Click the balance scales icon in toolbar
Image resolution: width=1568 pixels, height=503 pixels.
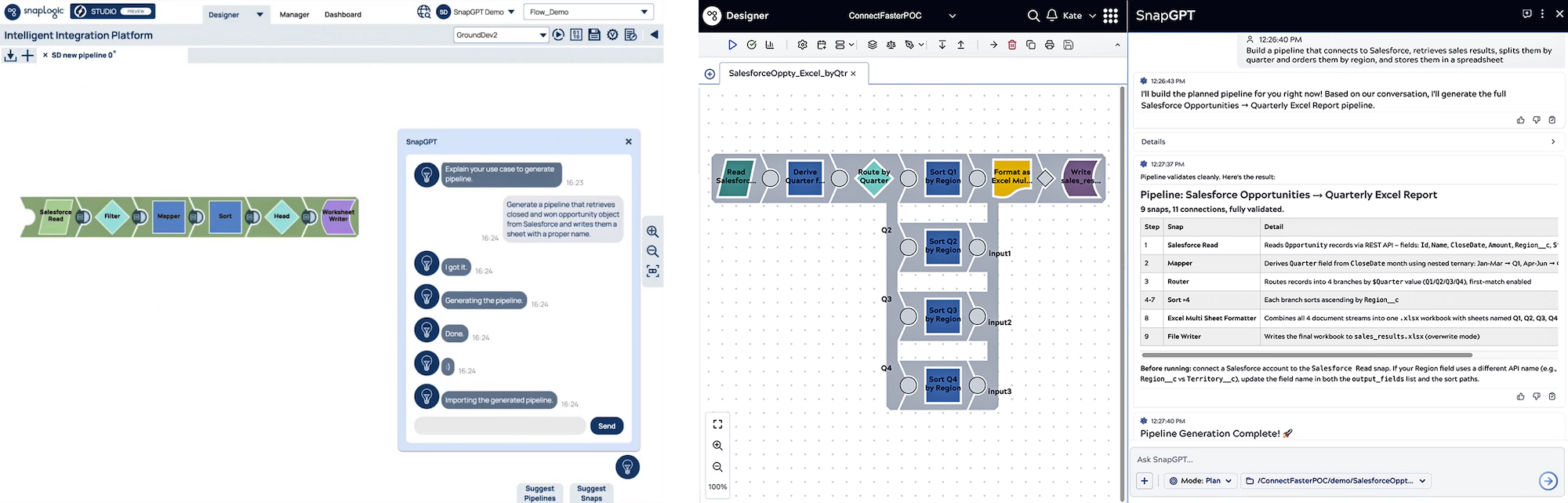pyautogui.click(x=891, y=45)
